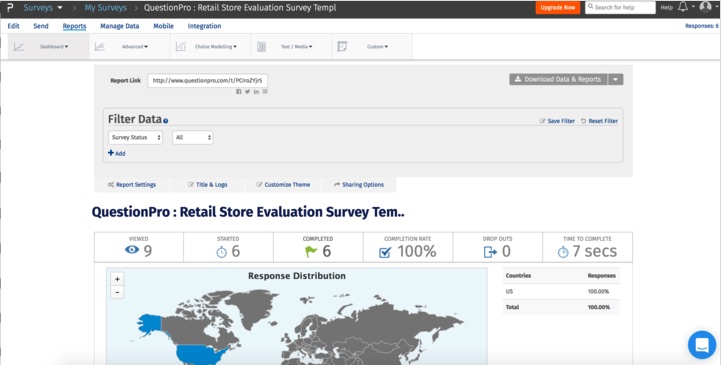
Task: Share report link on Twitter
Action: (x=247, y=91)
